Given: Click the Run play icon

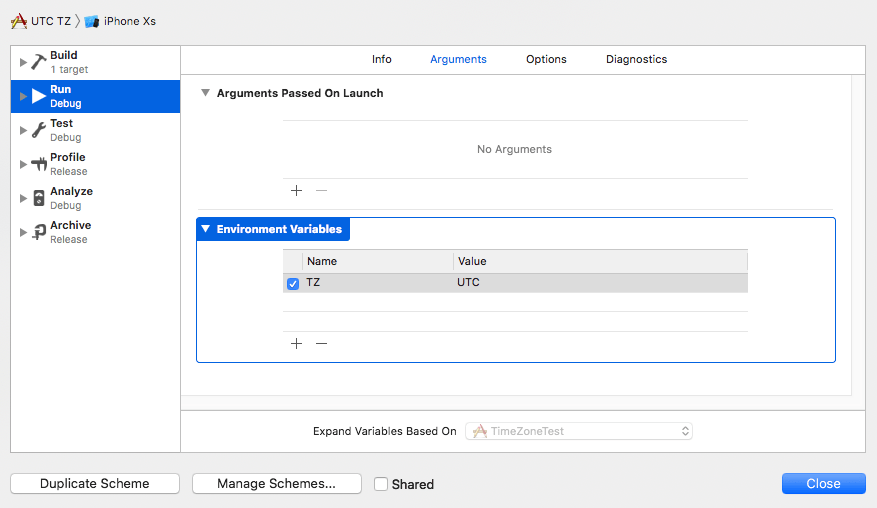Looking at the screenshot, I should 39,96.
